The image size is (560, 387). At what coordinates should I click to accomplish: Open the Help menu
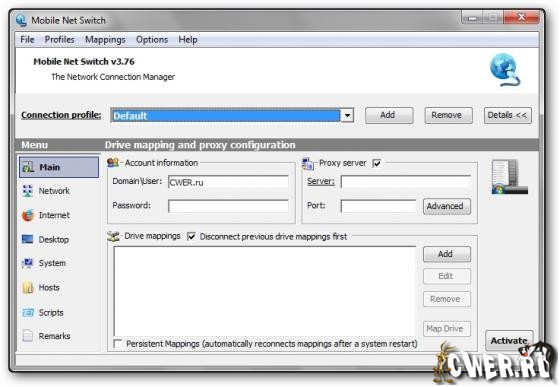point(188,40)
